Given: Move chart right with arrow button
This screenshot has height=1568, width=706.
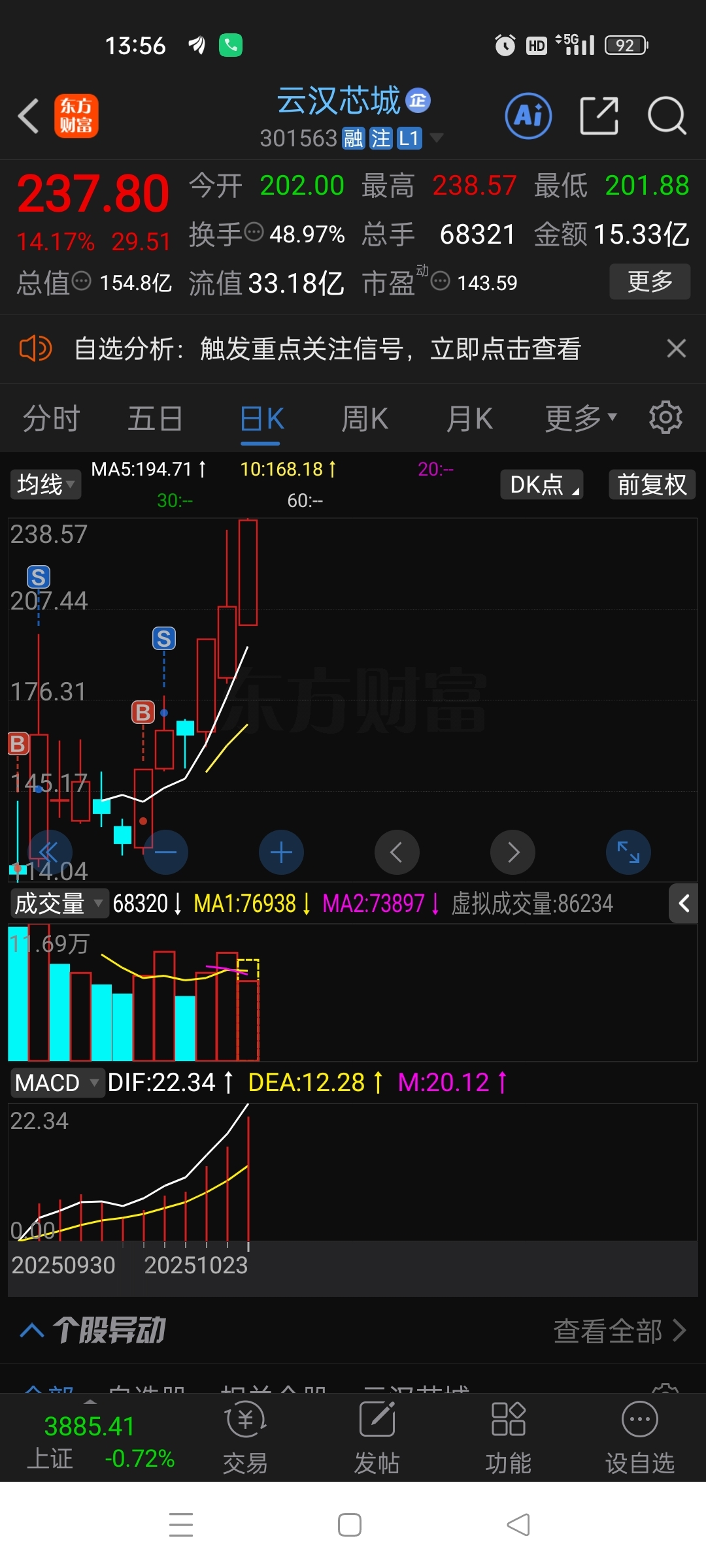Looking at the screenshot, I should click(x=513, y=852).
